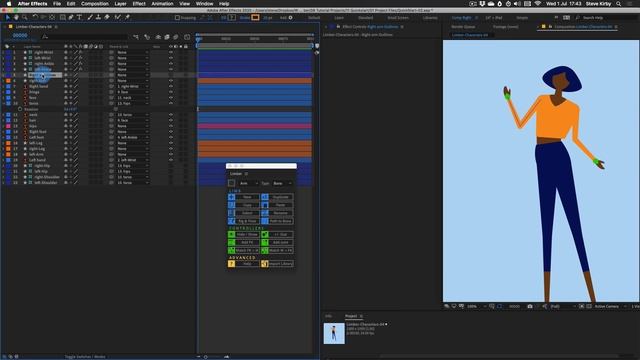This screenshot has height=360, width=640.
Task: Switch to the Footage (none) tab
Action: coord(506,27)
